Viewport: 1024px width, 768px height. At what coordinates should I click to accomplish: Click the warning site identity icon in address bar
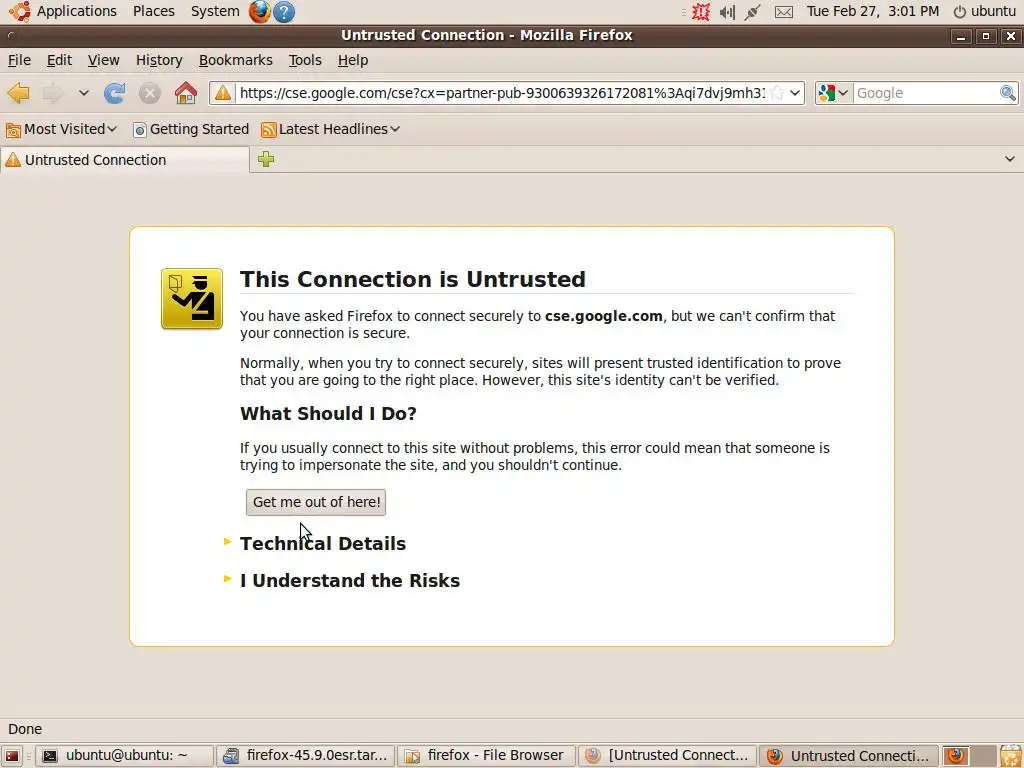click(223, 93)
